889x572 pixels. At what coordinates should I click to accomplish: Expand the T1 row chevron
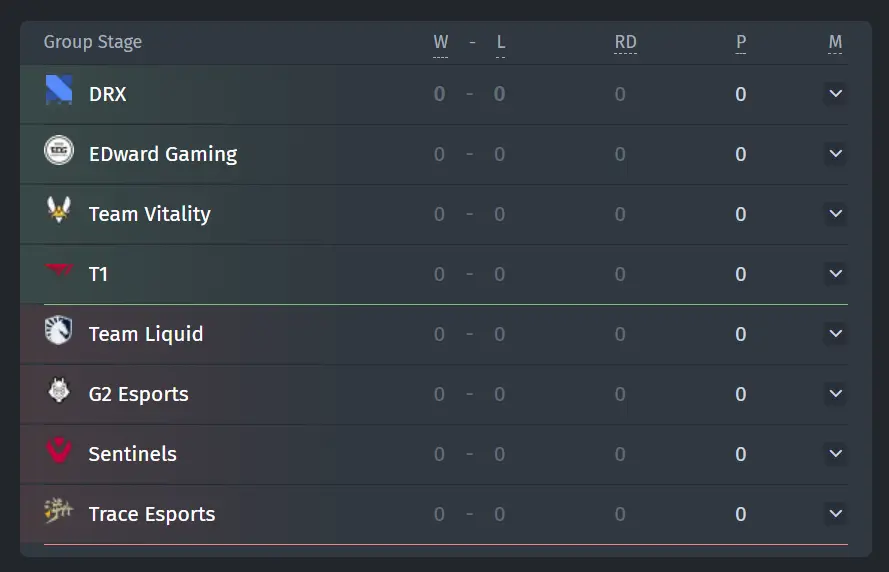click(x=835, y=274)
